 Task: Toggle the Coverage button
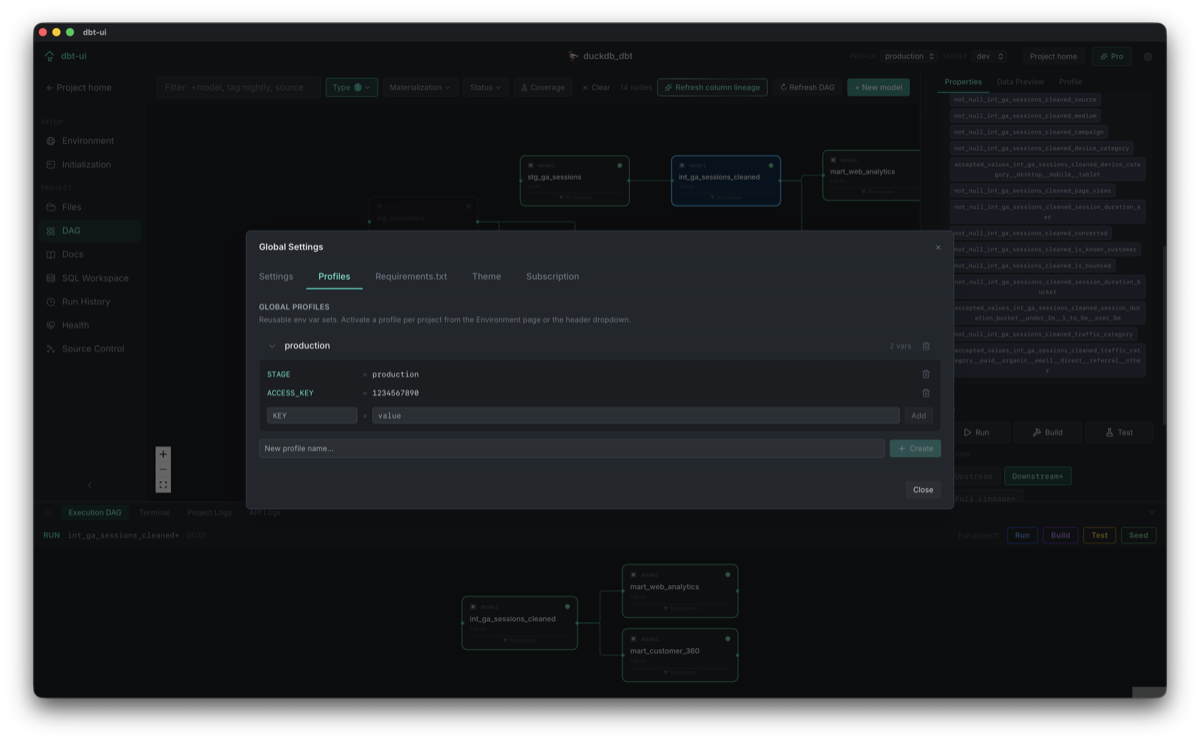(x=543, y=87)
